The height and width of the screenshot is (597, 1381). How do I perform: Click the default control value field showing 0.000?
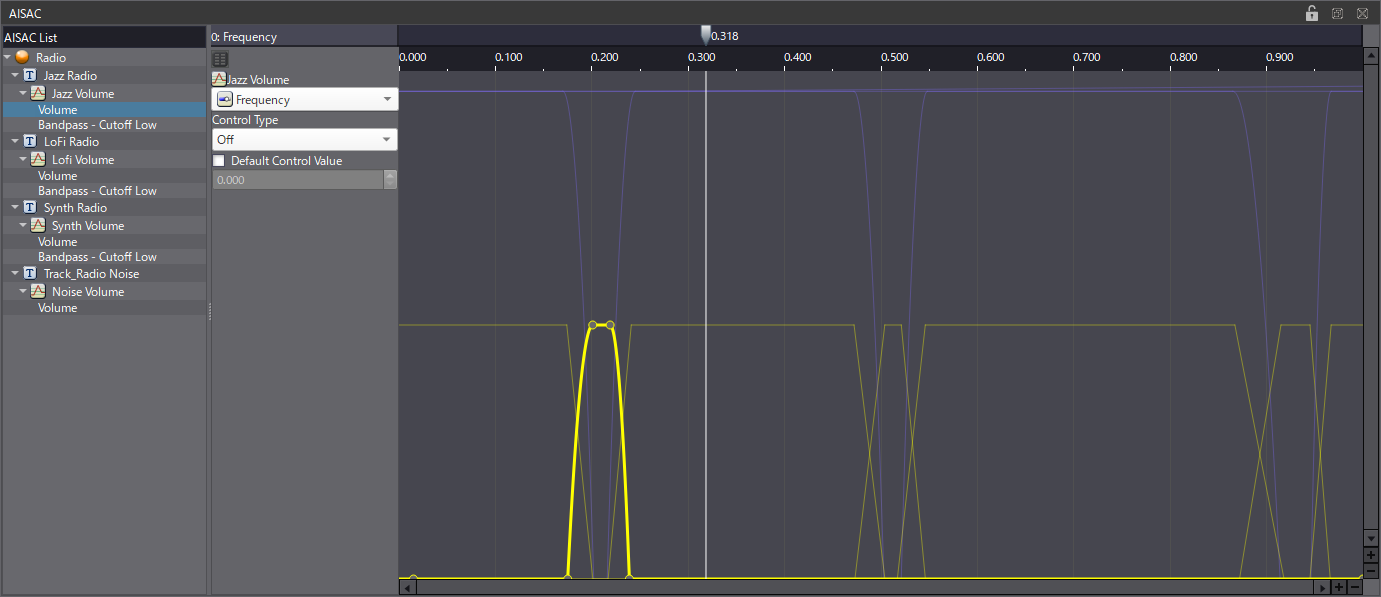[x=297, y=180]
